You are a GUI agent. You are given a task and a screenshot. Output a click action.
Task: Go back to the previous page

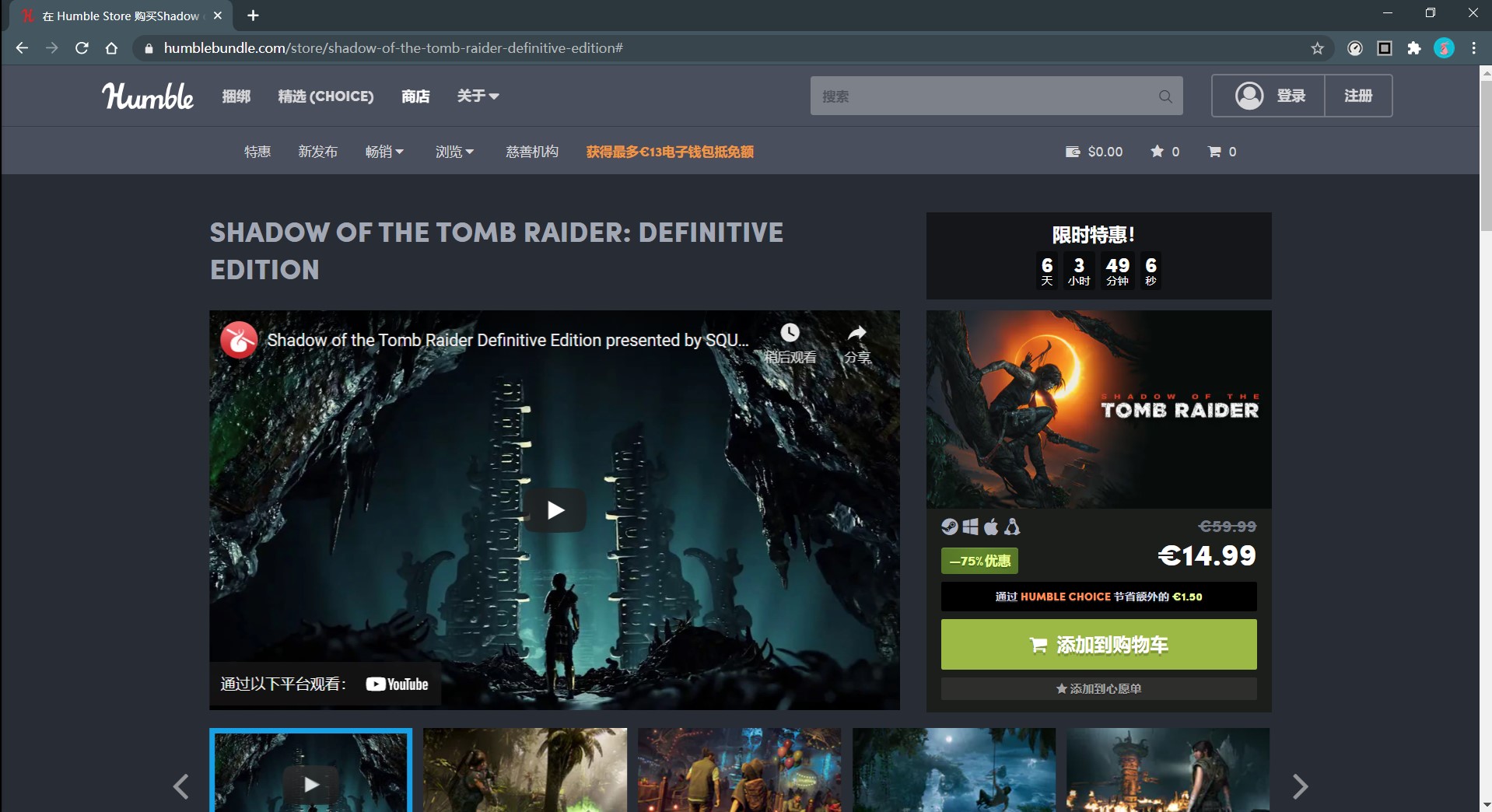pyautogui.click(x=22, y=48)
